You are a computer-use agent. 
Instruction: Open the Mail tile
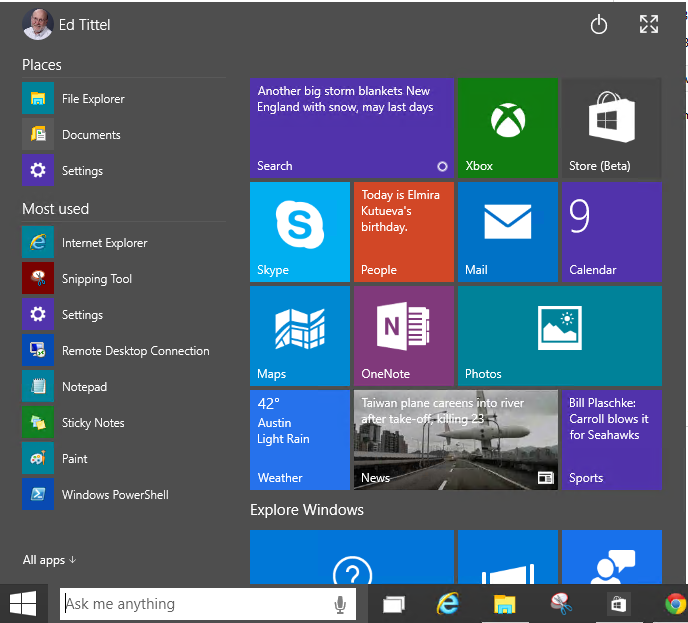(x=508, y=232)
